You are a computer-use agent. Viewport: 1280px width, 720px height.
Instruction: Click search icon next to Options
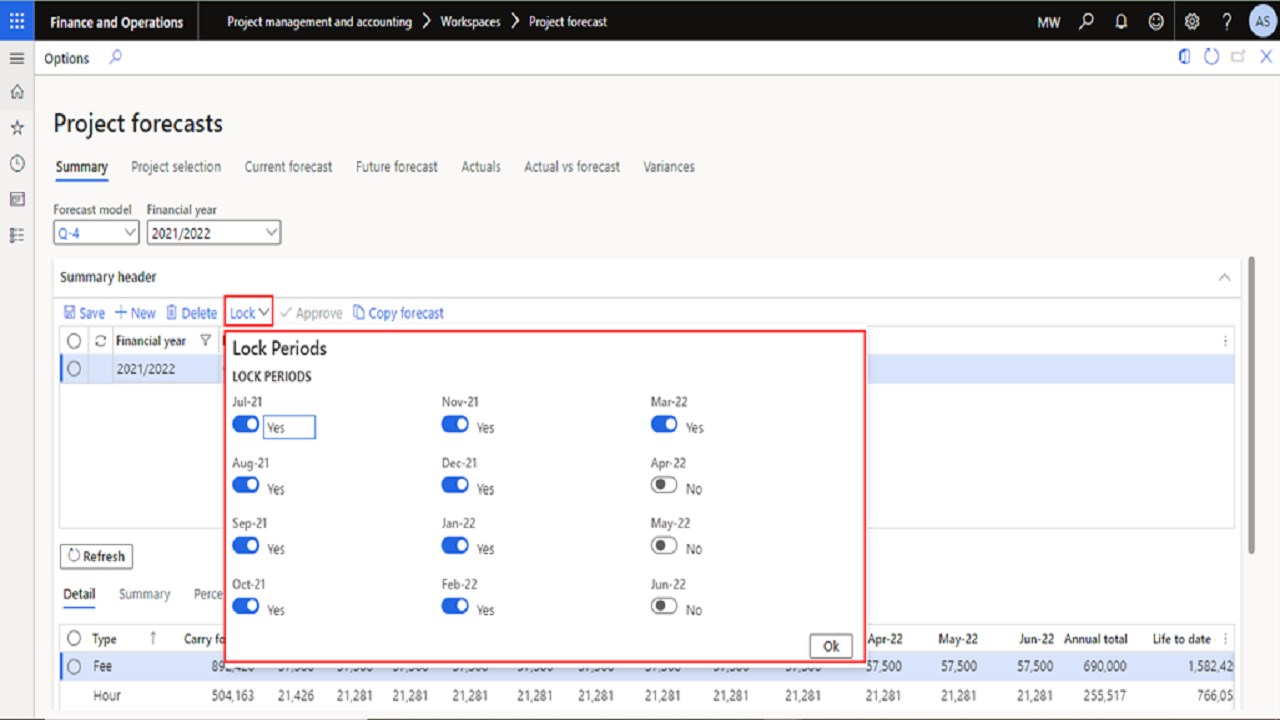tap(115, 58)
